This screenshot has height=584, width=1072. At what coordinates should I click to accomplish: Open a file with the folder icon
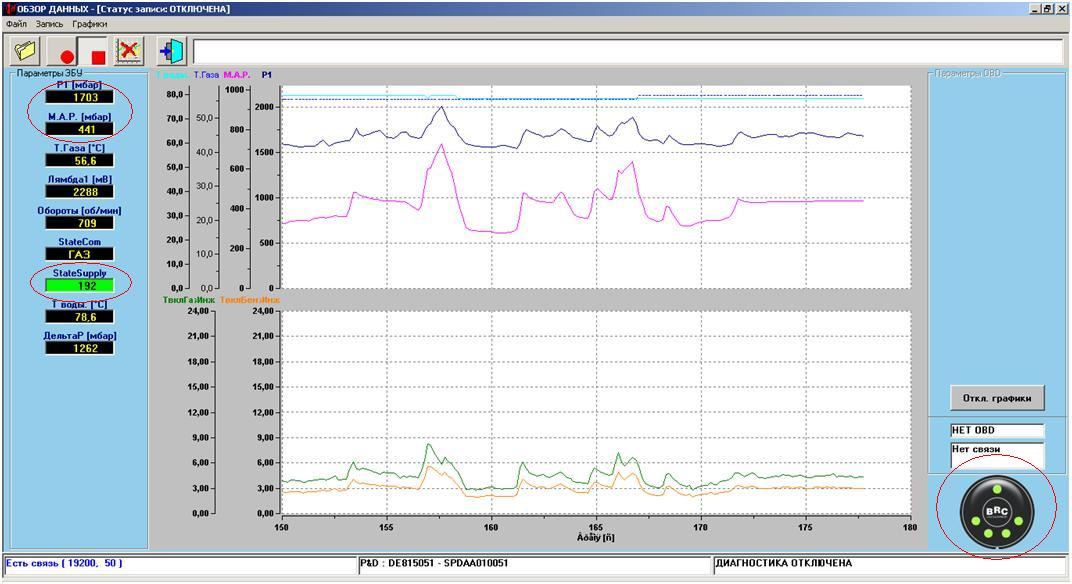pos(25,51)
